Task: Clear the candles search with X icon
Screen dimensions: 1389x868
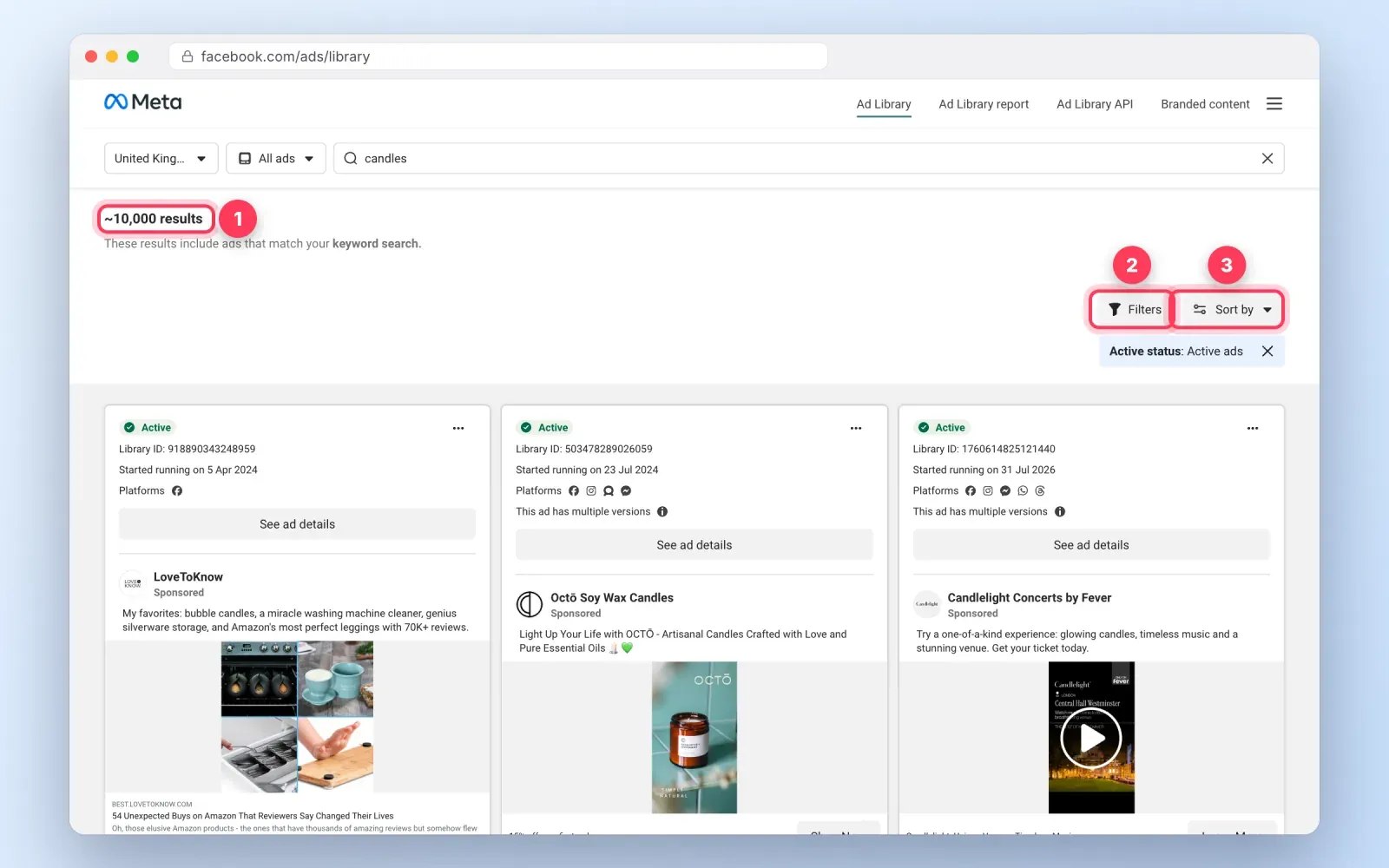Action: [1267, 158]
